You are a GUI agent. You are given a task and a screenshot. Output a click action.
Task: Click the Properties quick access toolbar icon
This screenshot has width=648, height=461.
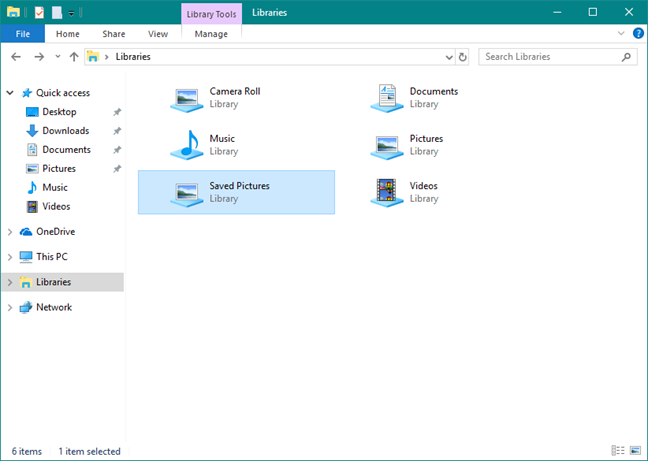39,12
